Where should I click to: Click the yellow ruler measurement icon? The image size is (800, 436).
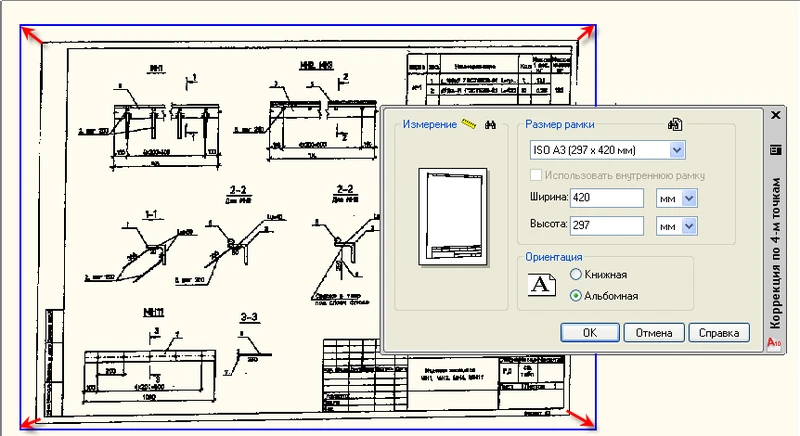point(469,125)
